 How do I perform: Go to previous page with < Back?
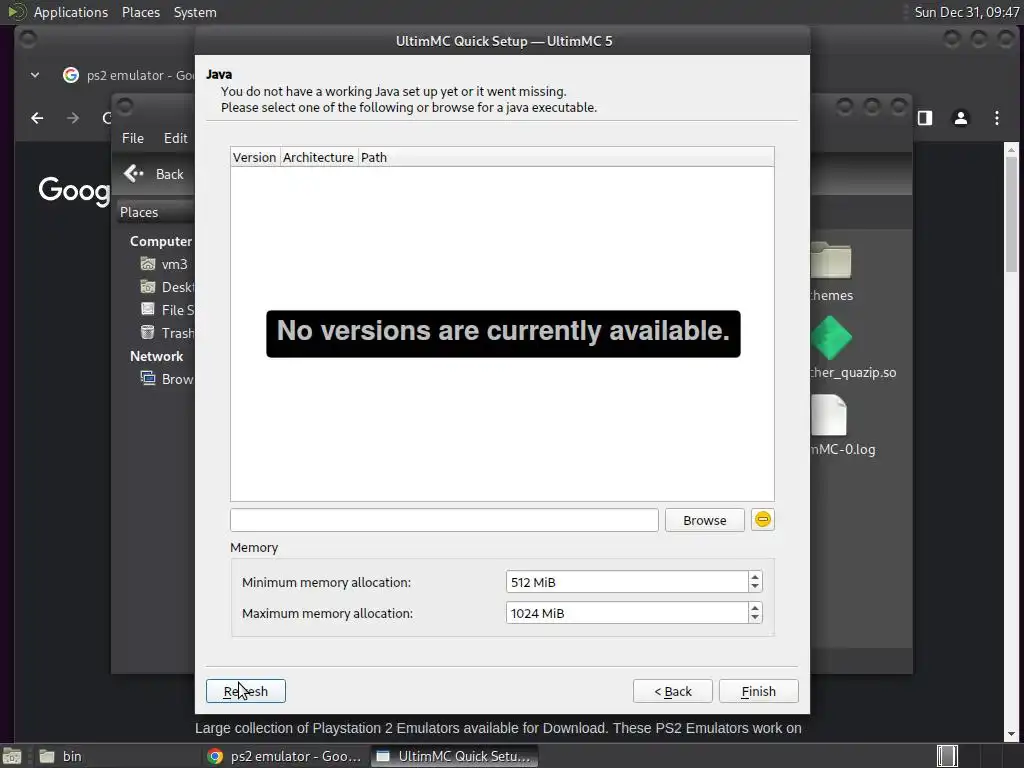[673, 691]
